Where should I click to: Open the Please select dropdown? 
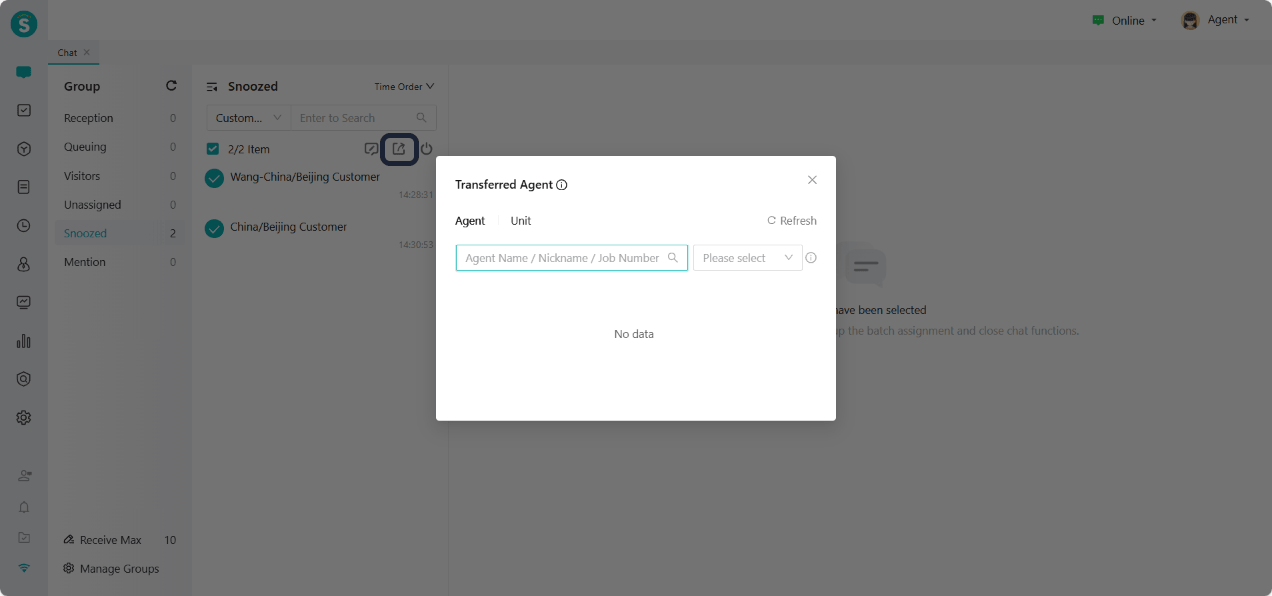pos(747,258)
